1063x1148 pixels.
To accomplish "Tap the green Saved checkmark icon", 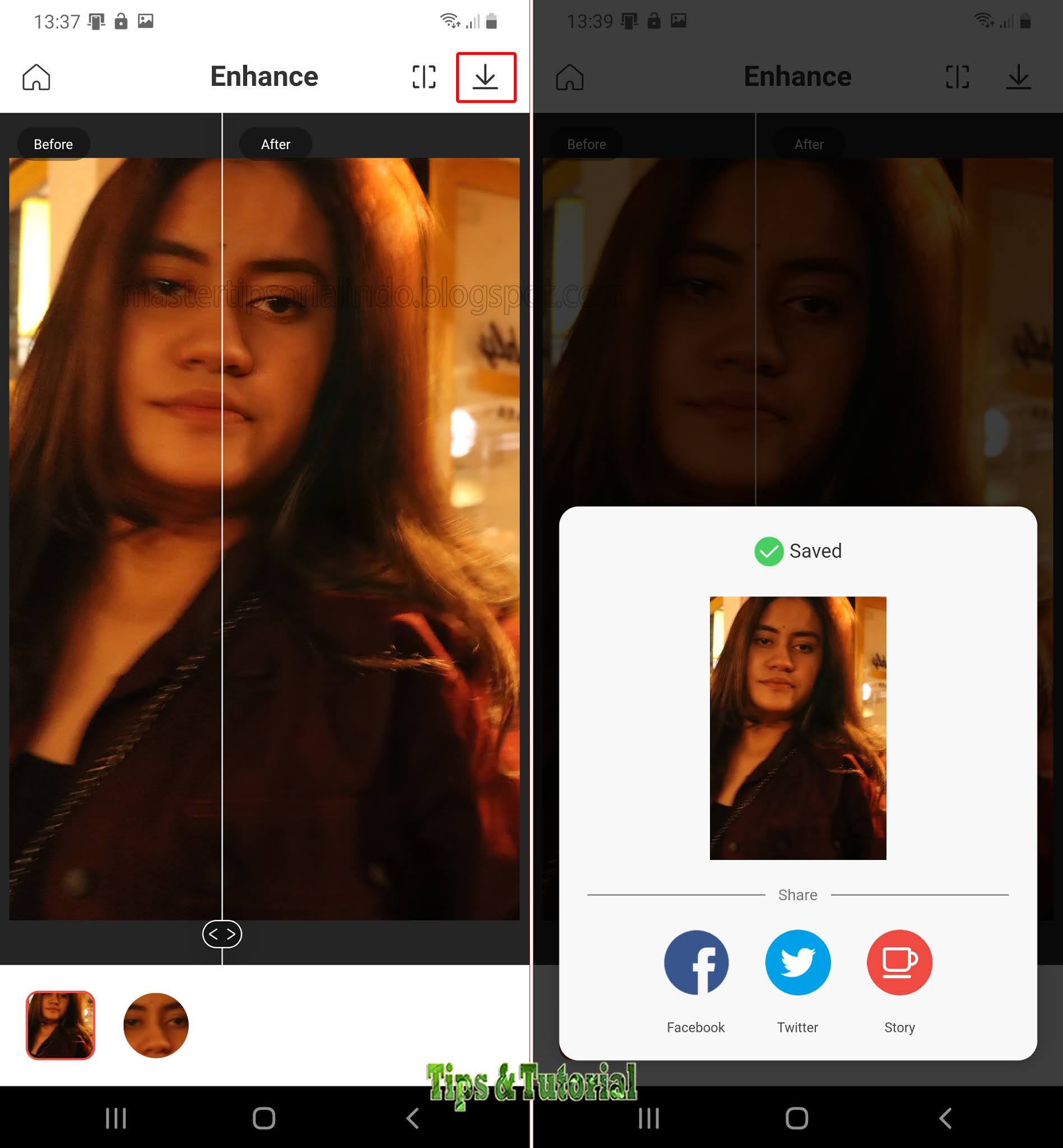I will [x=768, y=551].
